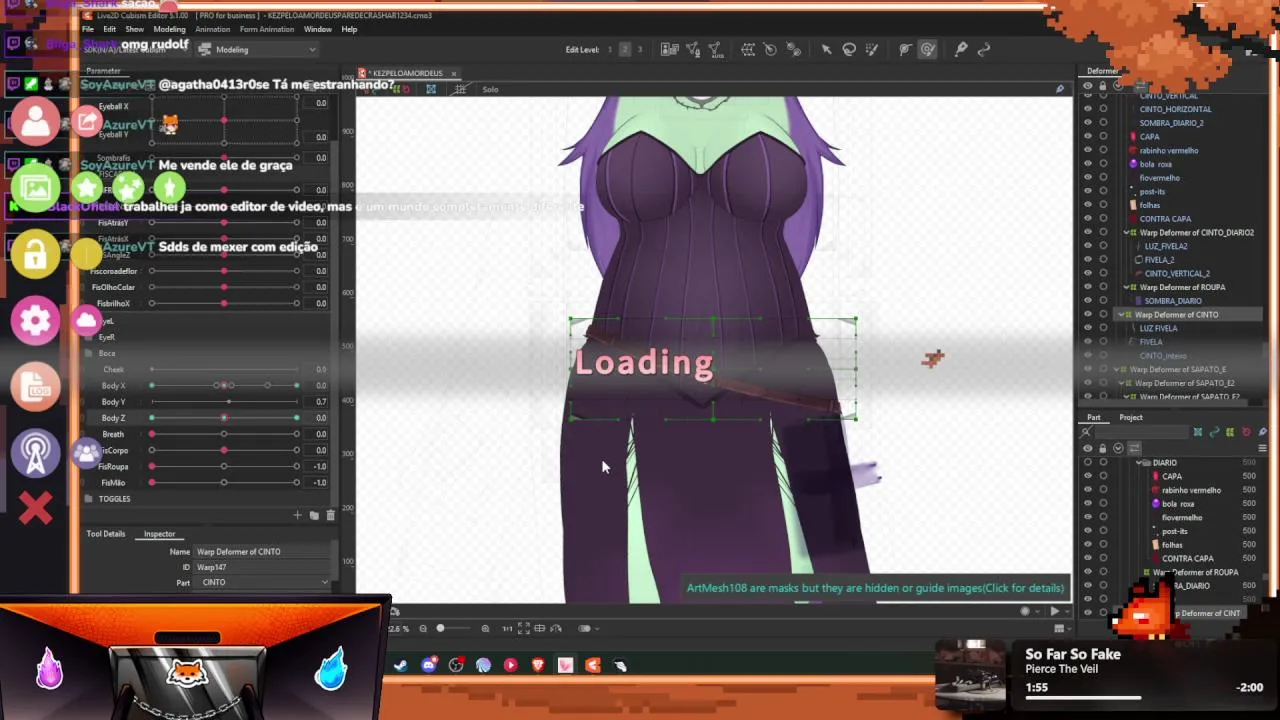Switch to the Project tab

(1131, 417)
